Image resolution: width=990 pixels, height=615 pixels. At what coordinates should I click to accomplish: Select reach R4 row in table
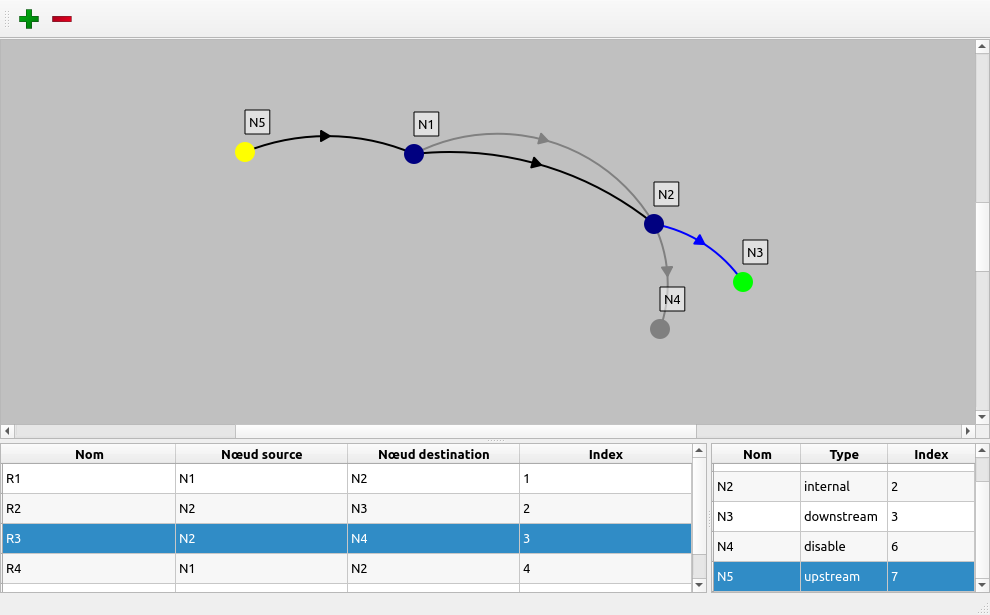coord(89,569)
